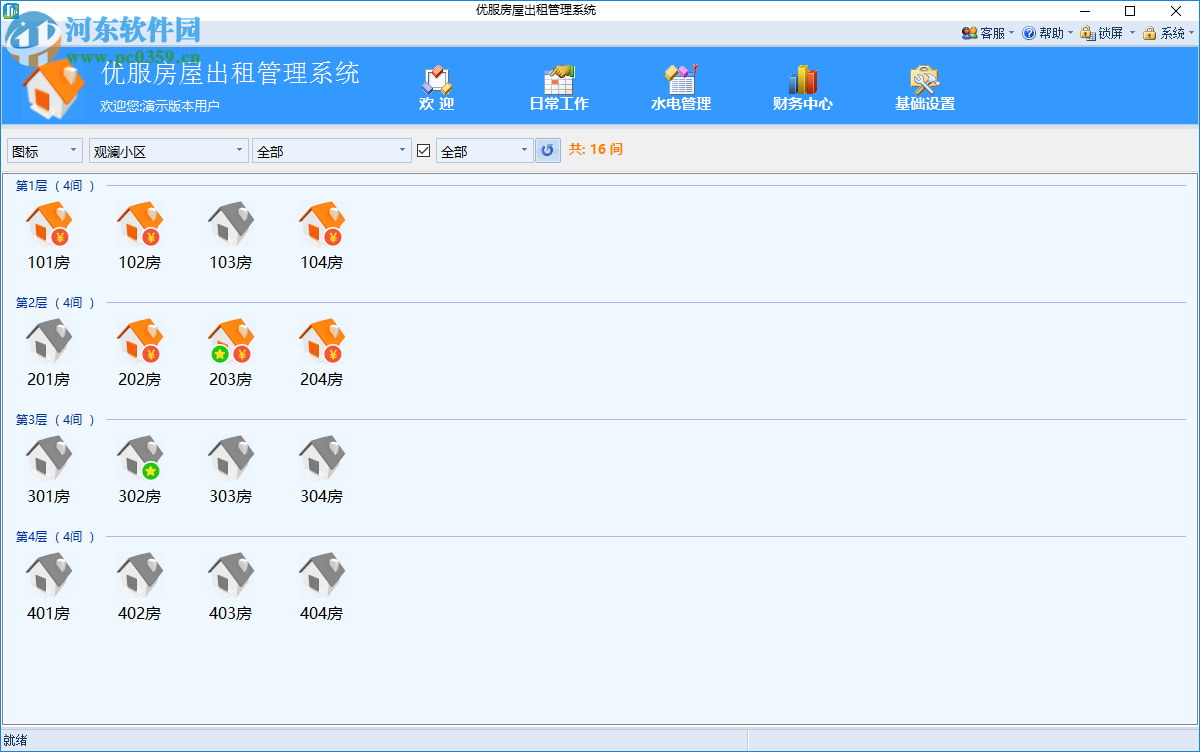Open the 欢迎 welcome section

(x=437, y=86)
